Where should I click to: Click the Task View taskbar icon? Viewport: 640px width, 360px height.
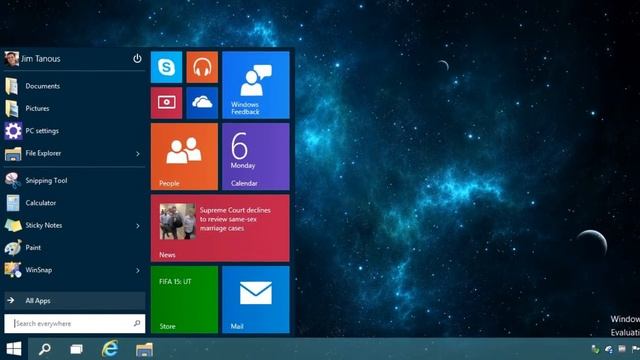[76, 349]
